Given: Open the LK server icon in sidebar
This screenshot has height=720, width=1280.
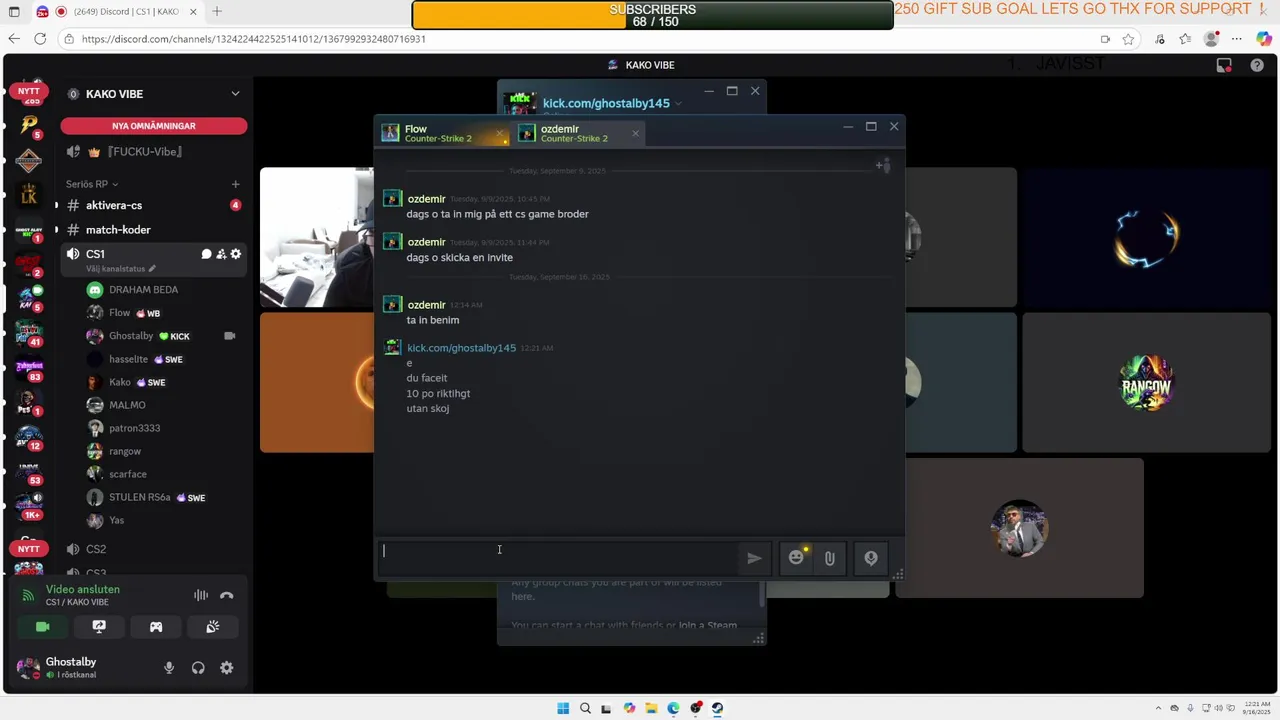Looking at the screenshot, I should 29,194.
